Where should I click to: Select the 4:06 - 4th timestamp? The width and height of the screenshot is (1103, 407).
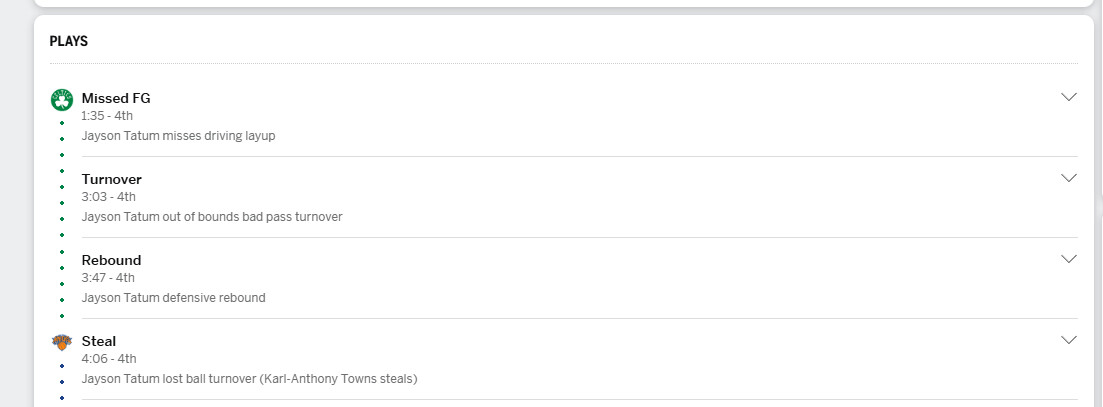(x=109, y=359)
